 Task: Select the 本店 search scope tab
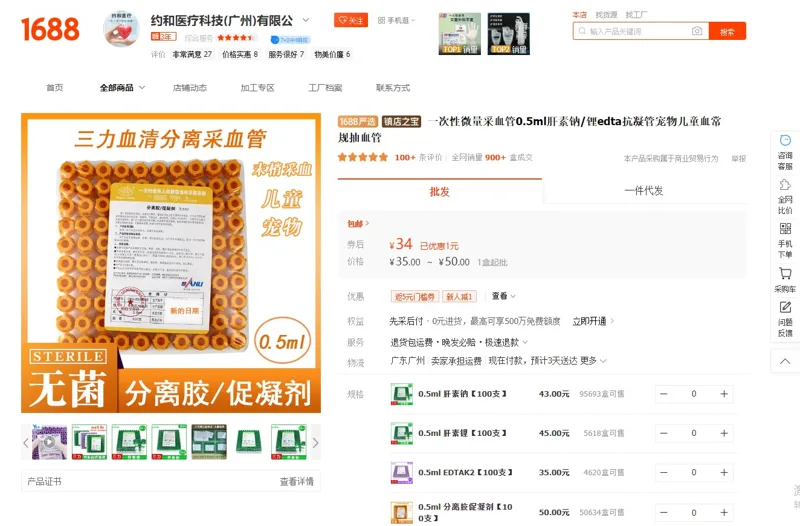pos(579,15)
